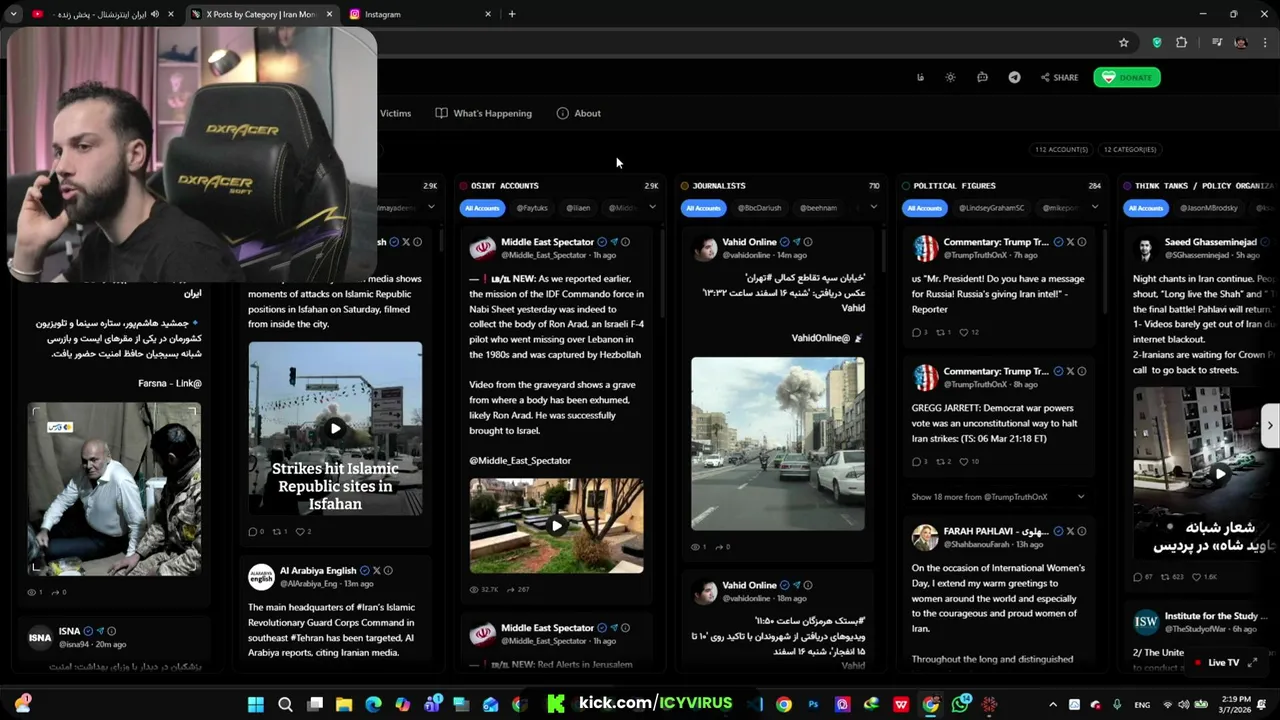
Task: Toggle the light/dark theme sun icon
Action: tap(950, 78)
